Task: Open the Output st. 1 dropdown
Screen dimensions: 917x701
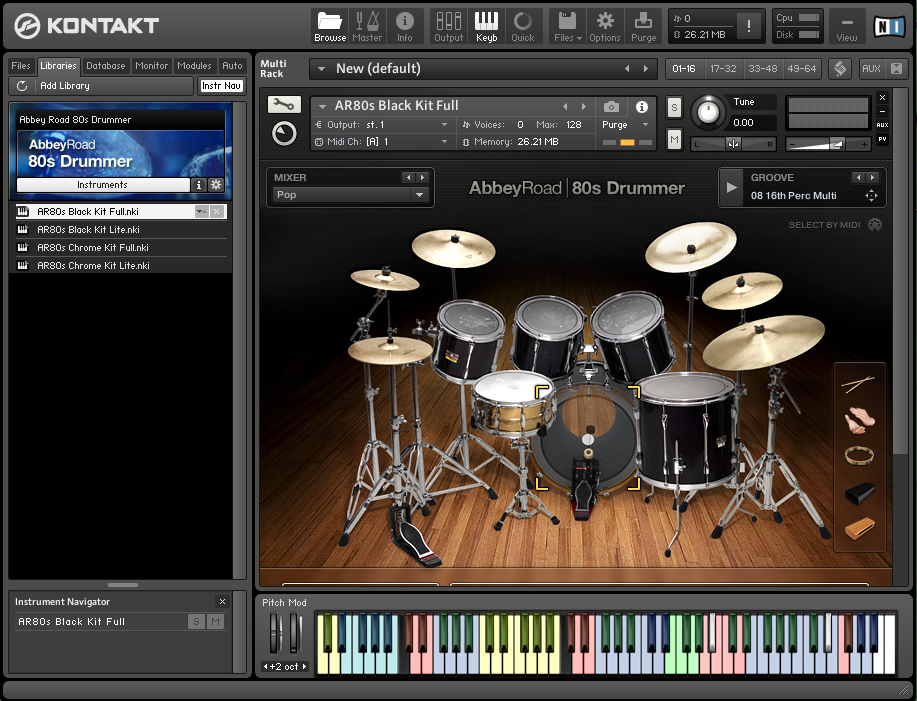Action: pyautogui.click(x=382, y=125)
